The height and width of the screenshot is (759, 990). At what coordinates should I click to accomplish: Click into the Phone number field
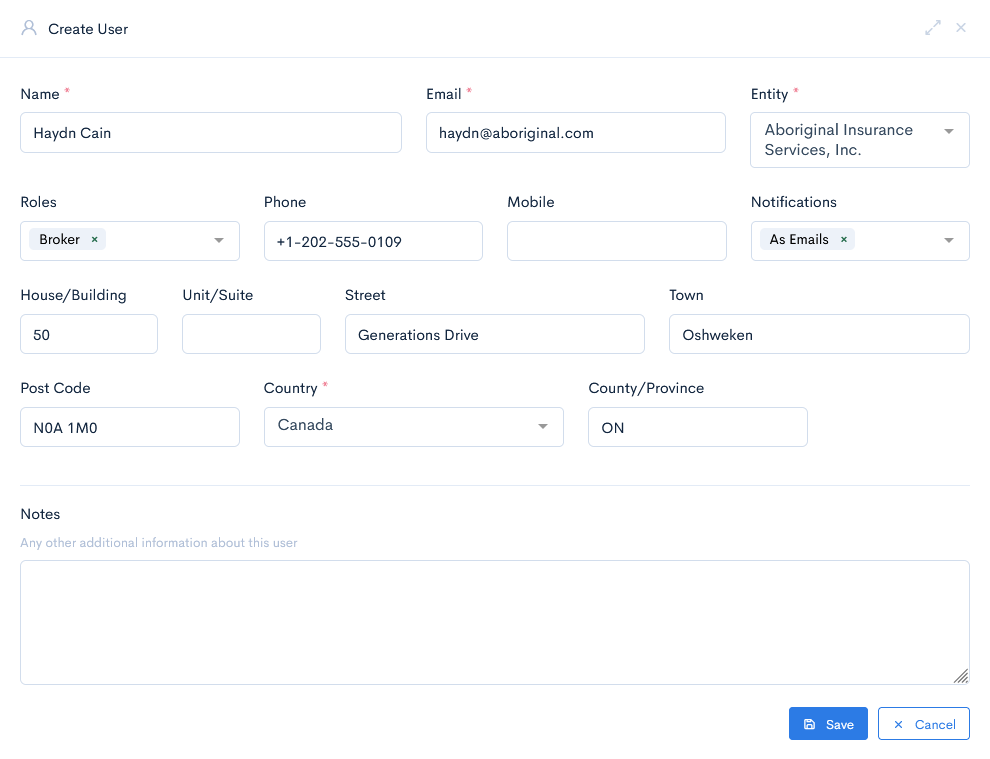(373, 241)
